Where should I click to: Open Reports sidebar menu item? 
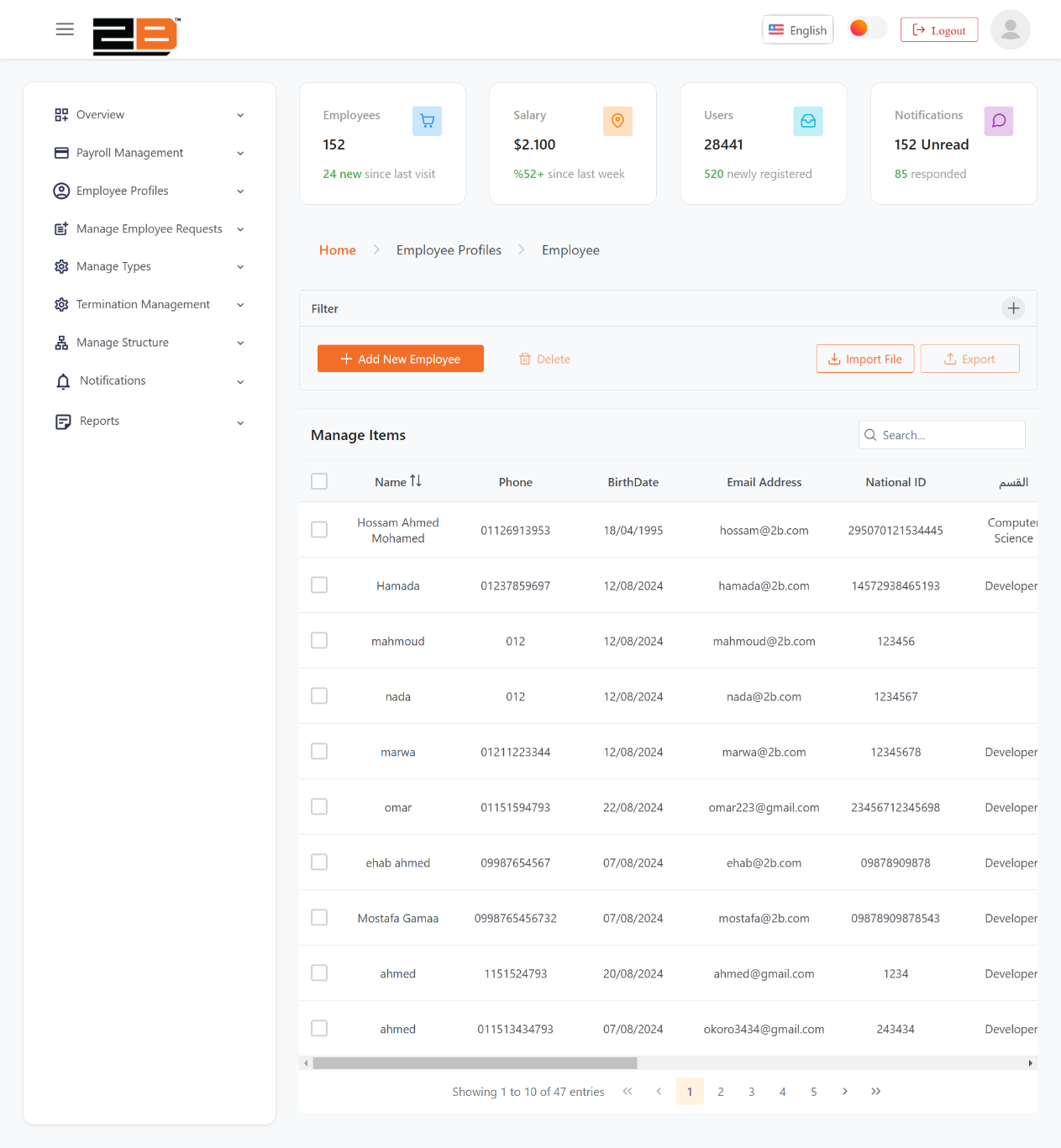coord(149,421)
